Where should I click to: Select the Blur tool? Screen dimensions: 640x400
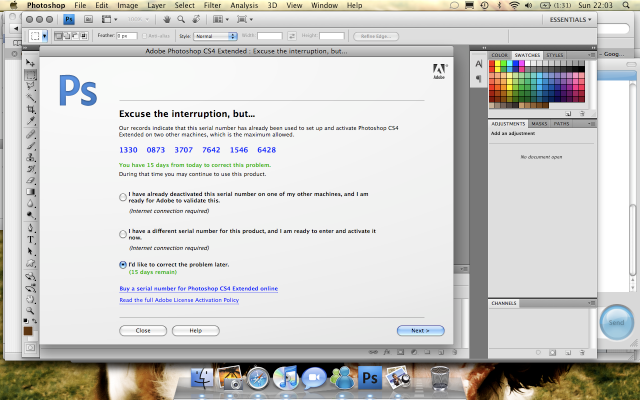pyautogui.click(x=30, y=203)
